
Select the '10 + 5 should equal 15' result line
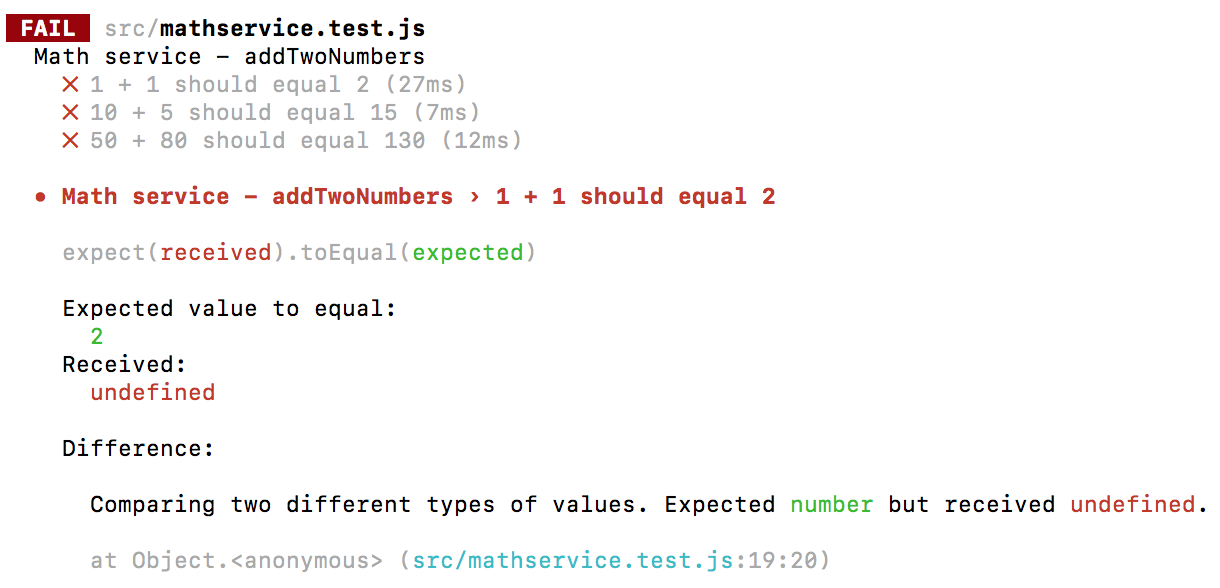pos(285,113)
